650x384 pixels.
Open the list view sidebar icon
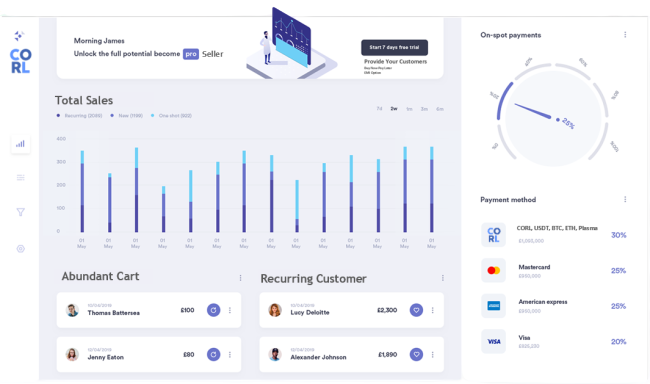click(20, 177)
